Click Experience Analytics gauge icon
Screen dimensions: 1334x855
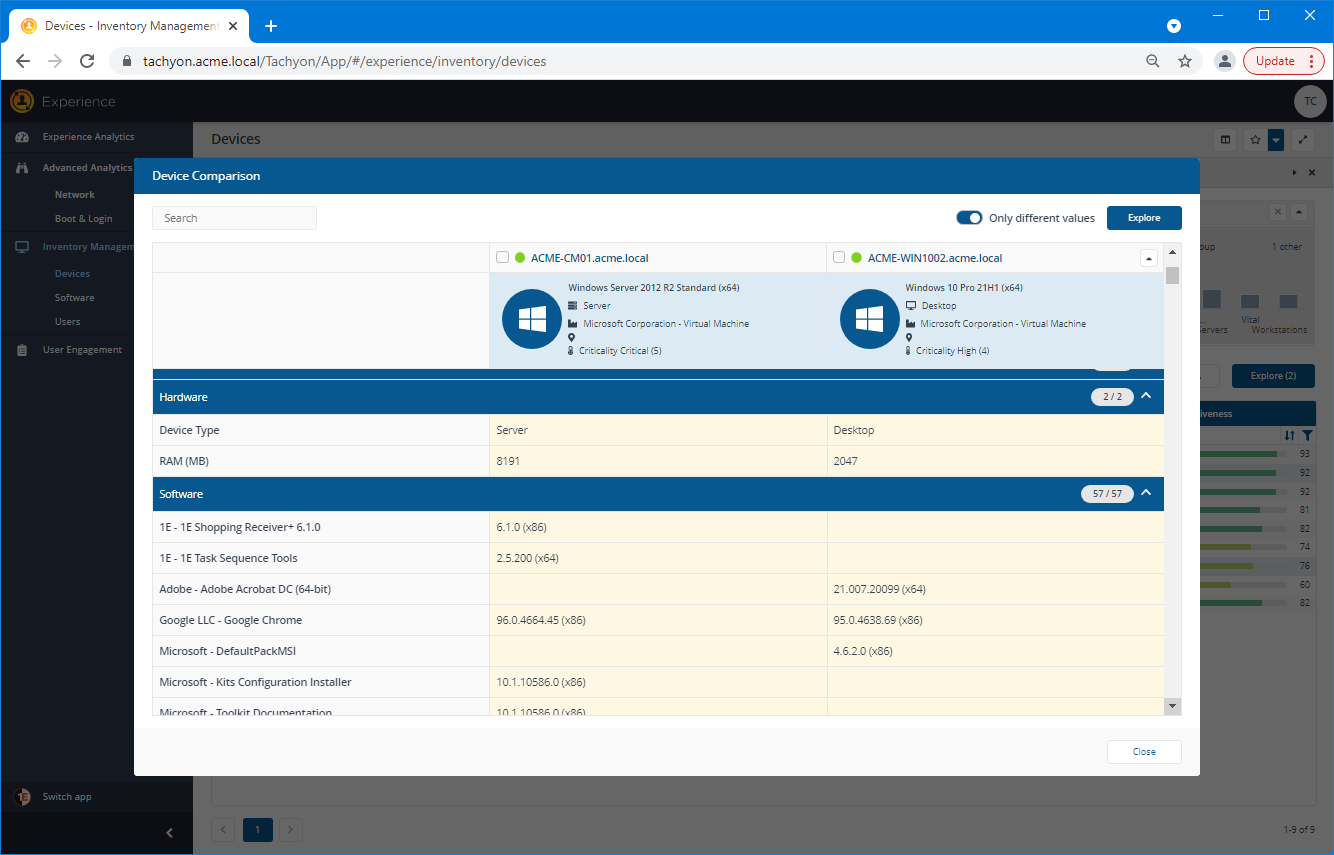click(x=22, y=137)
